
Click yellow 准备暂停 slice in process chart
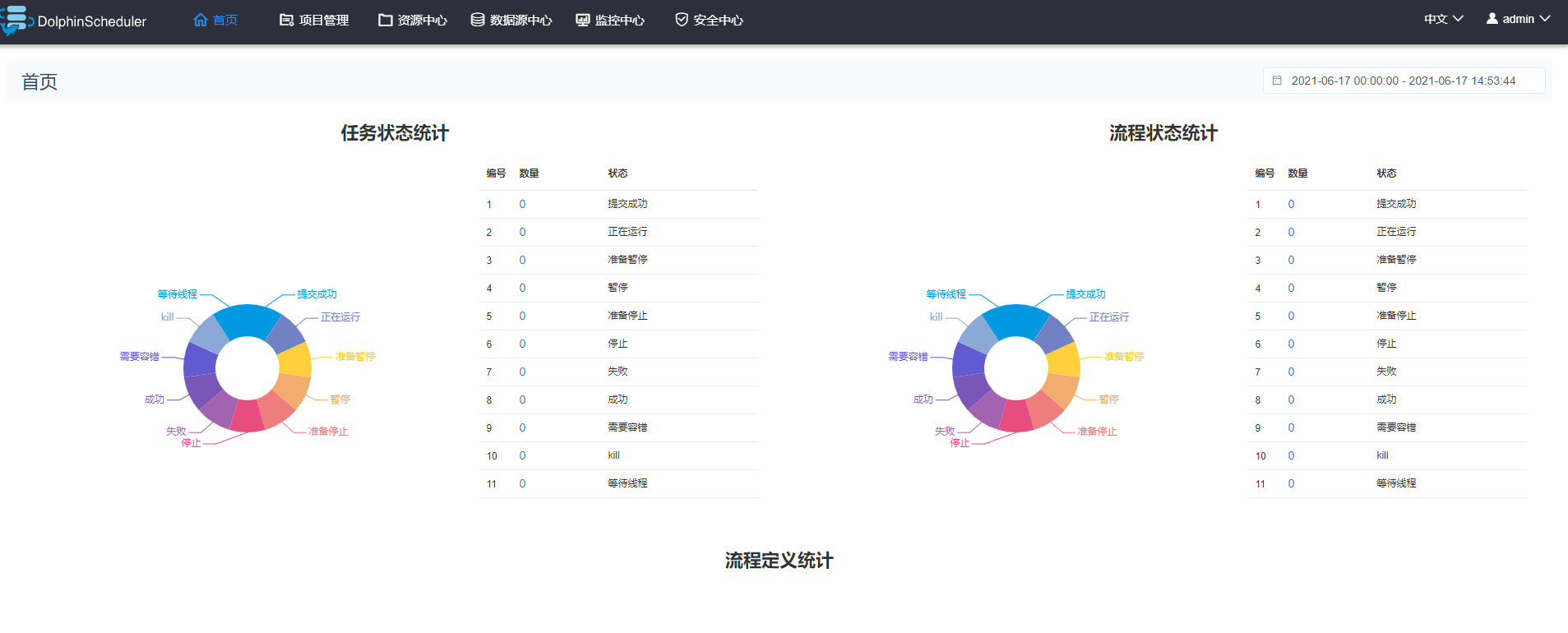point(1063,360)
